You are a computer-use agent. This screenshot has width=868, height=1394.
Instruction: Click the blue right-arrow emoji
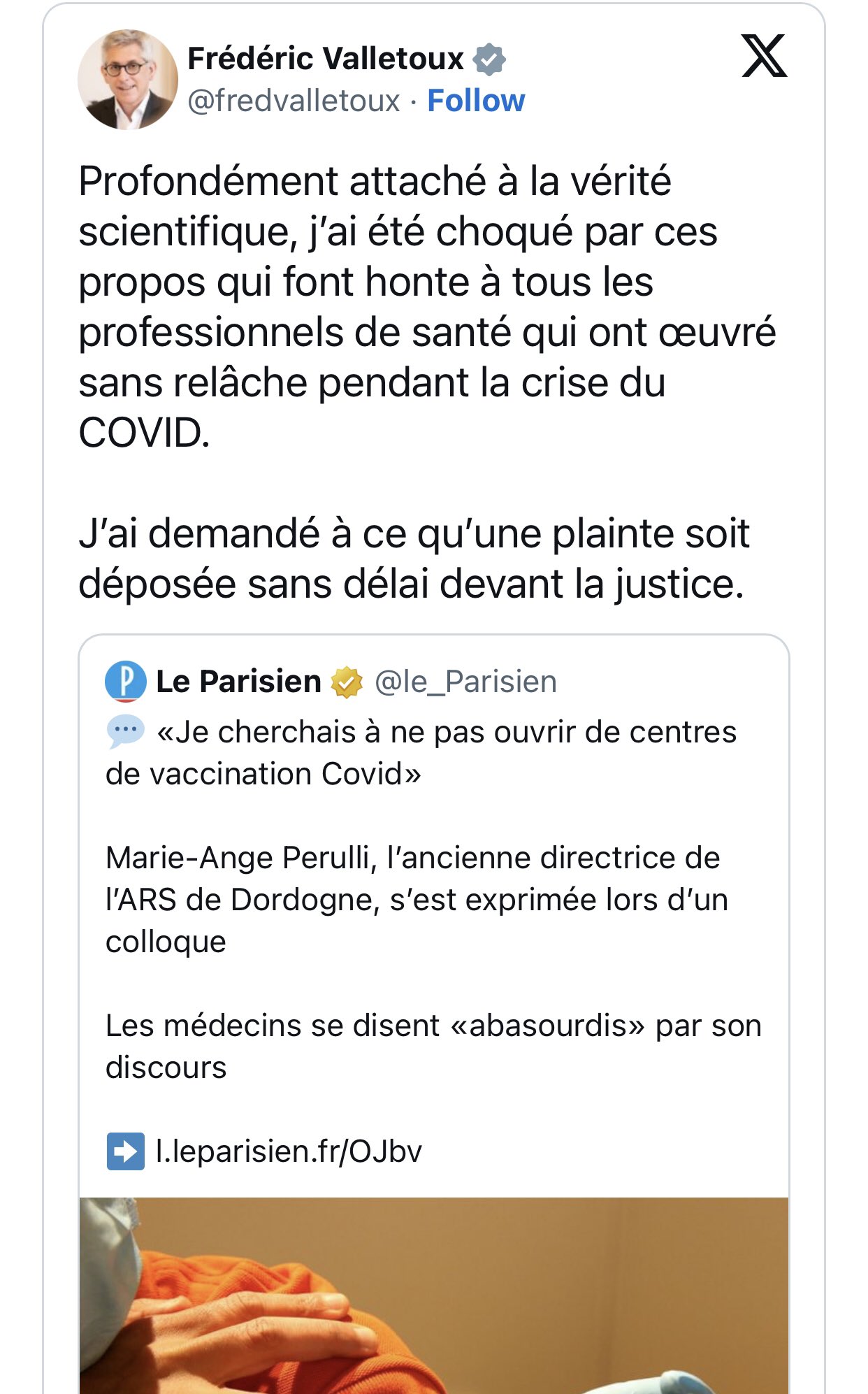pyautogui.click(x=126, y=1151)
